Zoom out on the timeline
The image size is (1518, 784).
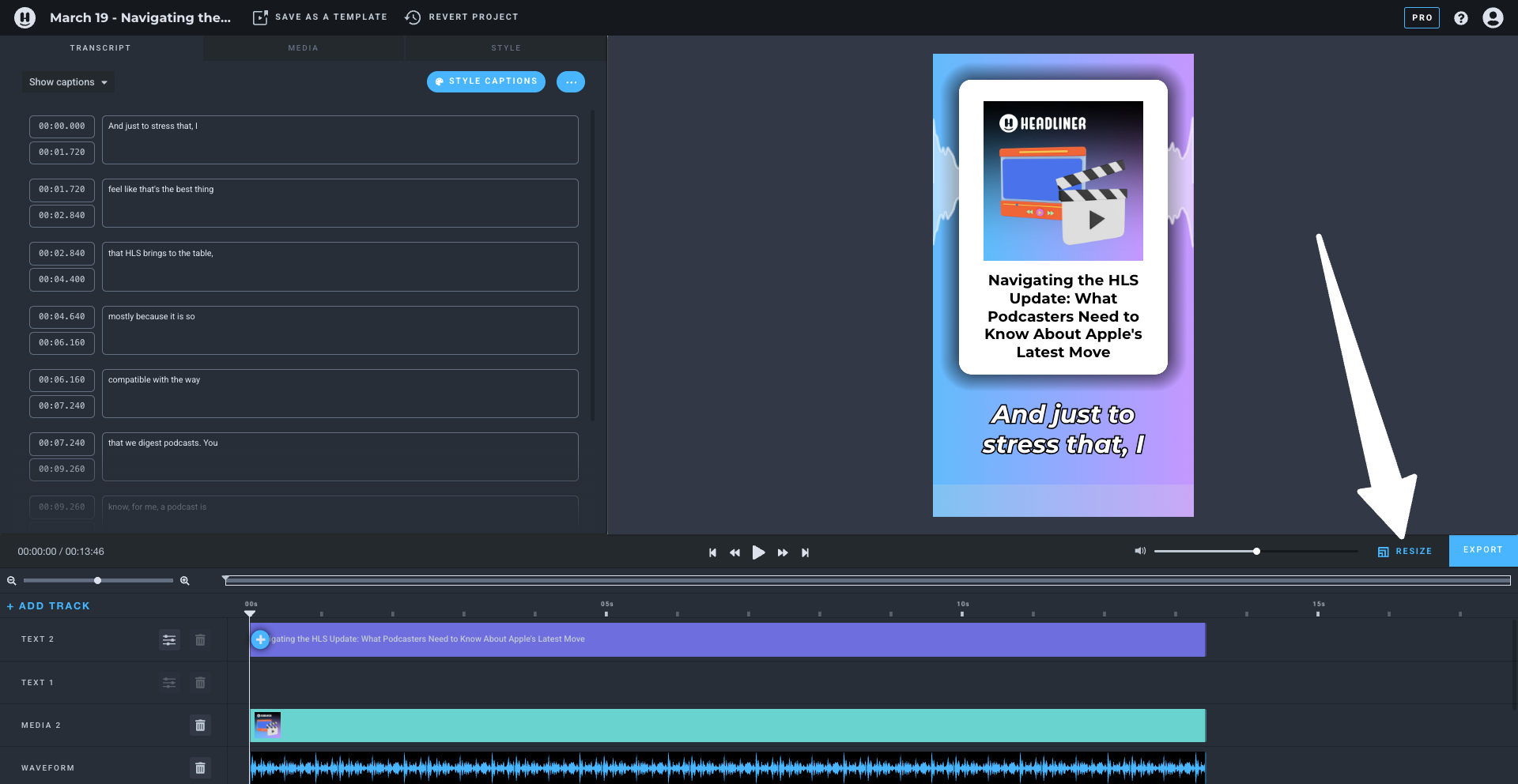12,581
